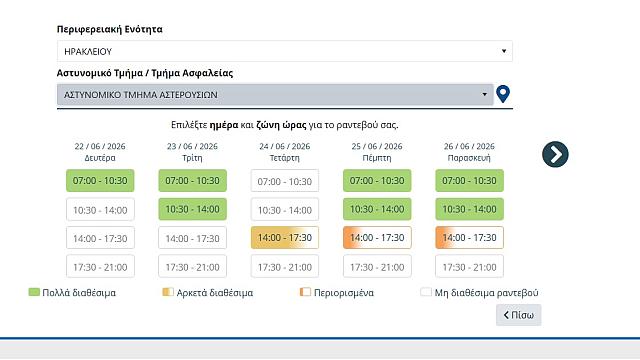
Task: Pick Wednesday 24/06 slot 07:00 - 10:30
Action: point(284,180)
